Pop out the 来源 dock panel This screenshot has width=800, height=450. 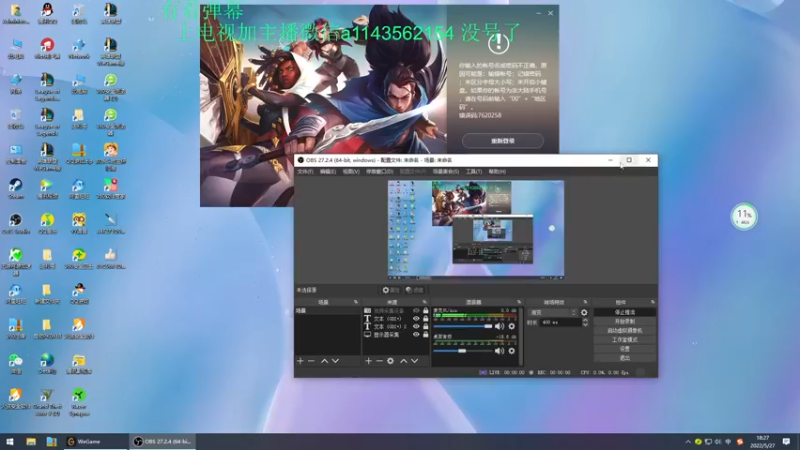tap(424, 302)
